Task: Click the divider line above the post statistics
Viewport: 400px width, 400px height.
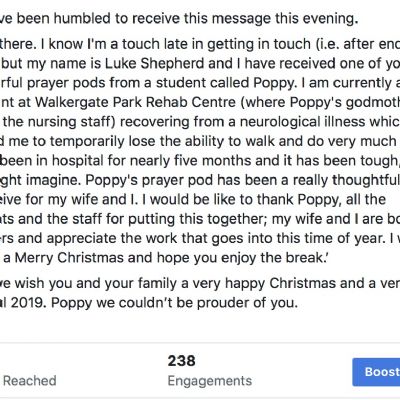Action: tap(200, 343)
